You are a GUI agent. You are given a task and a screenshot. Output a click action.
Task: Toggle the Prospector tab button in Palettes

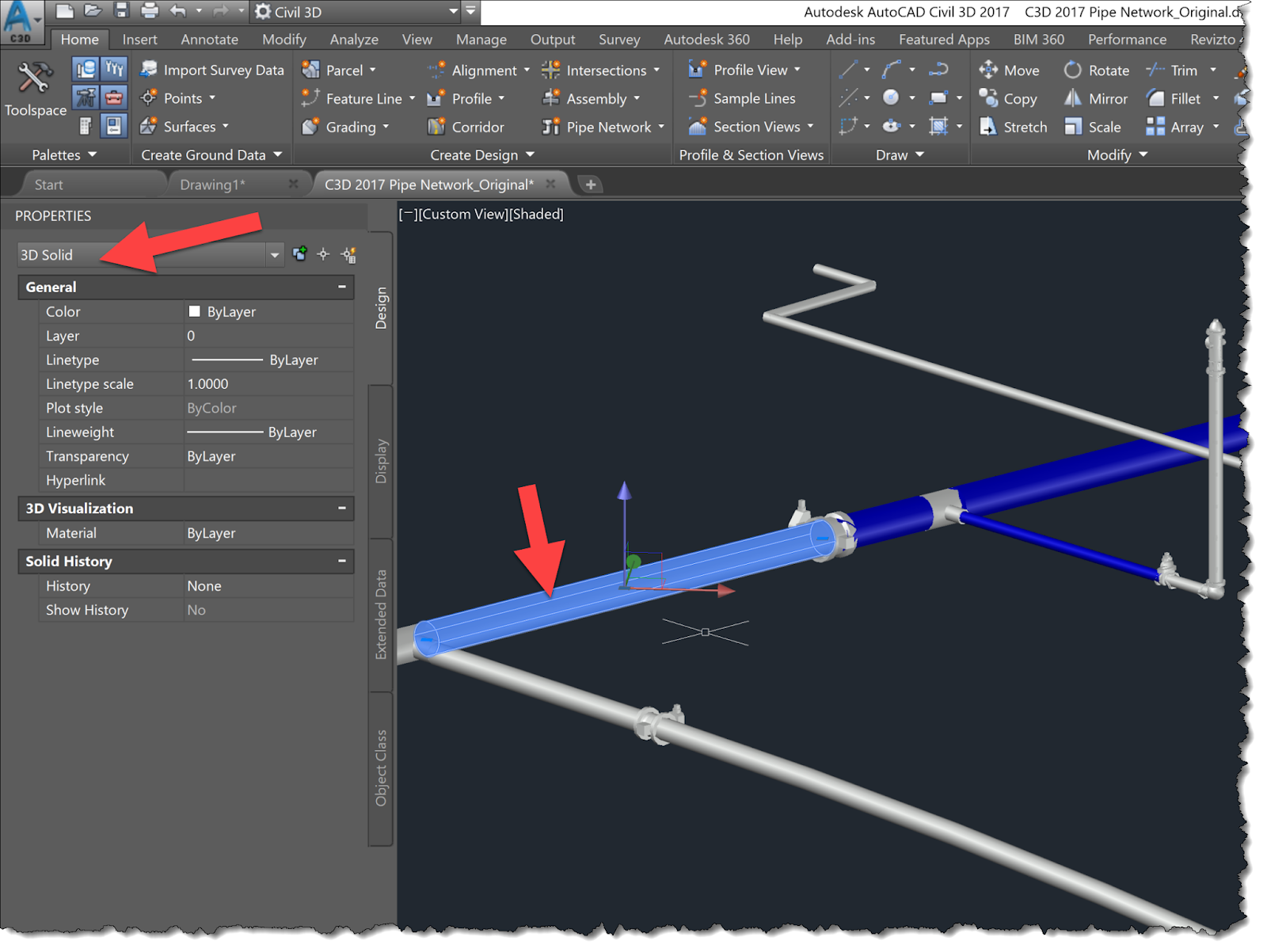click(x=86, y=69)
